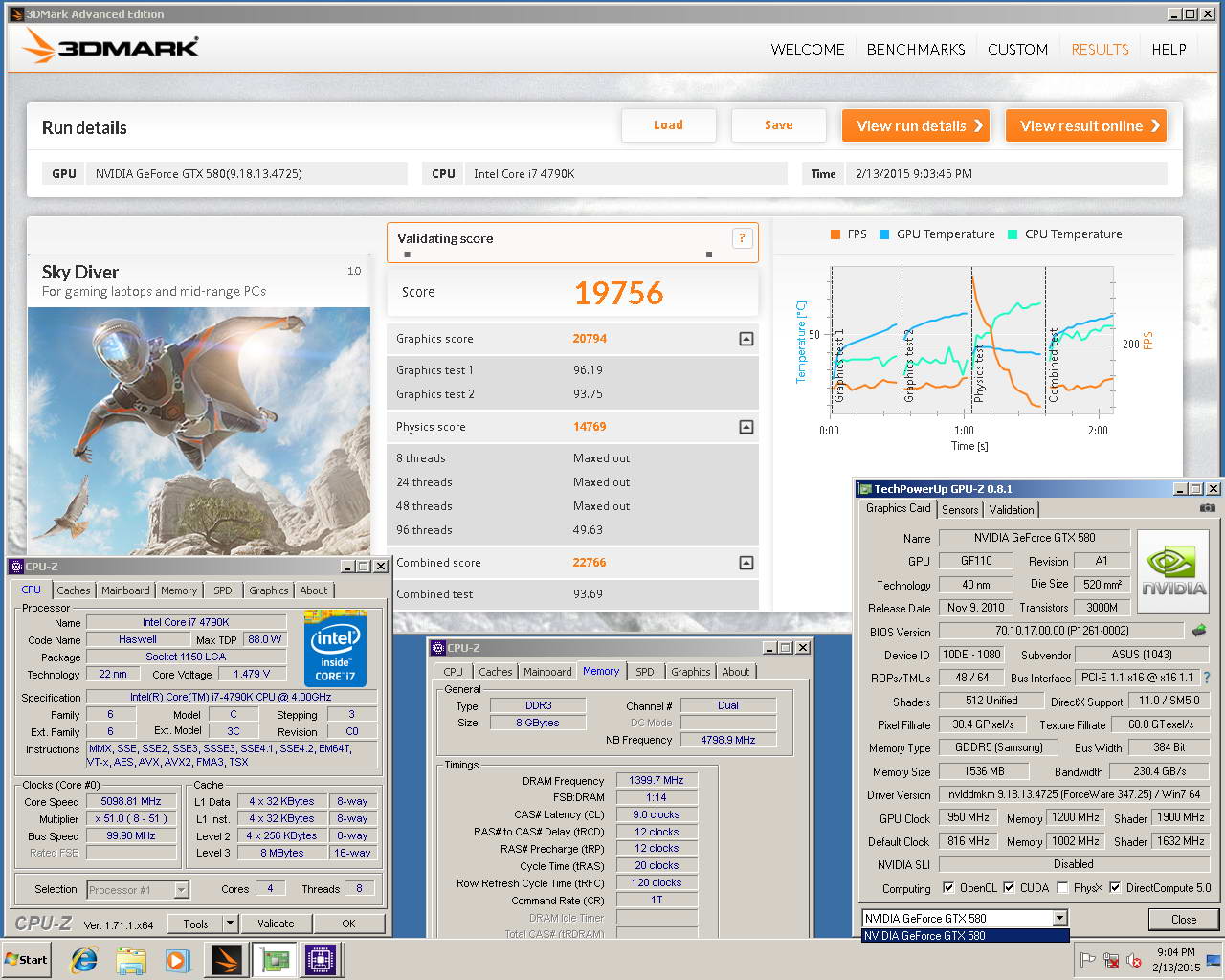The height and width of the screenshot is (980, 1225).
Task: Go to CUSTOM section in 3DMark
Action: point(1017,50)
